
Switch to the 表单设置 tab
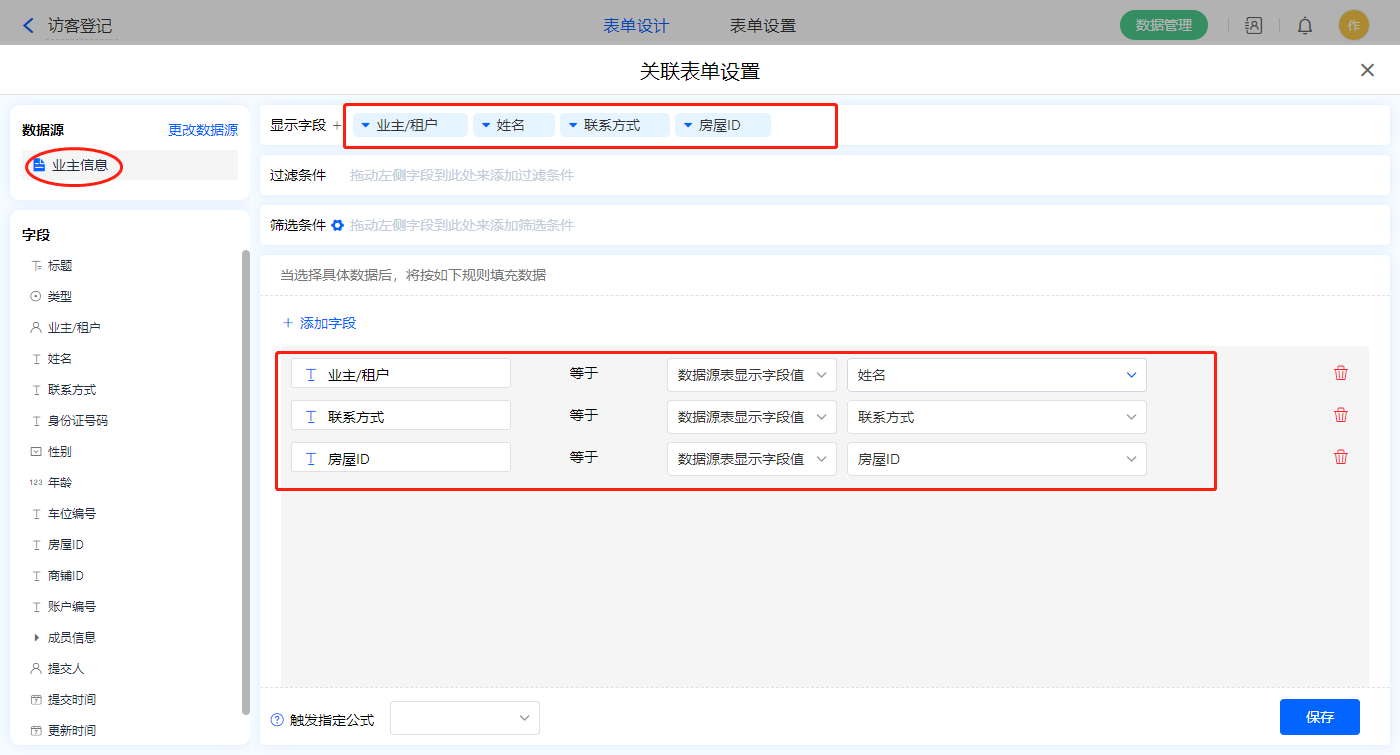[x=763, y=26]
